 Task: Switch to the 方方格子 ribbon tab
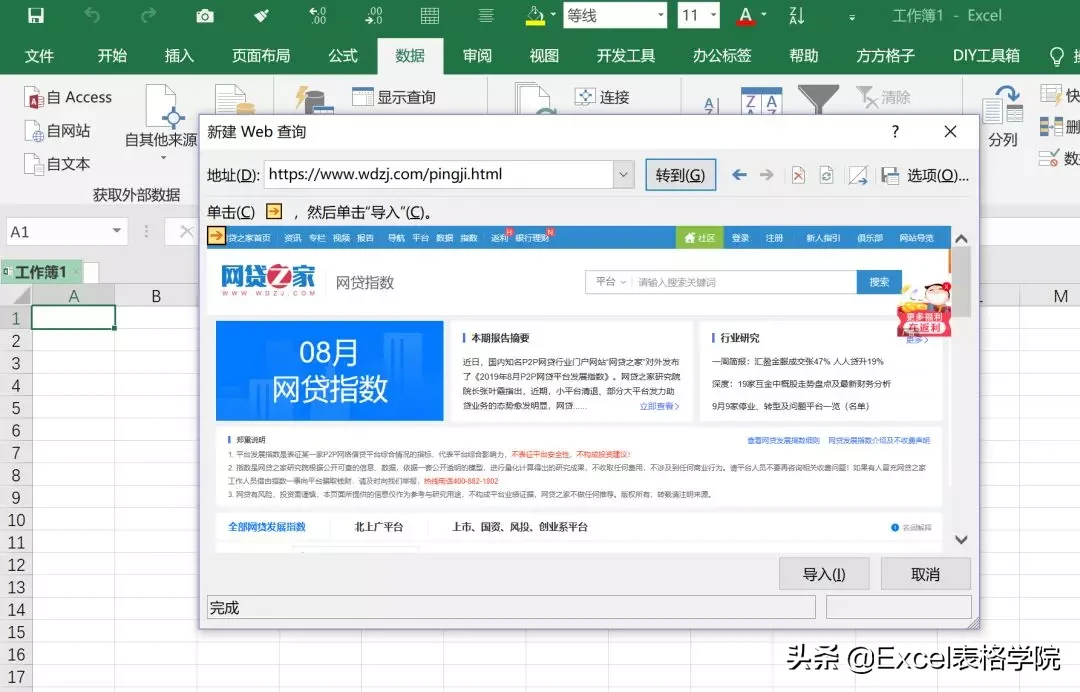(x=885, y=56)
